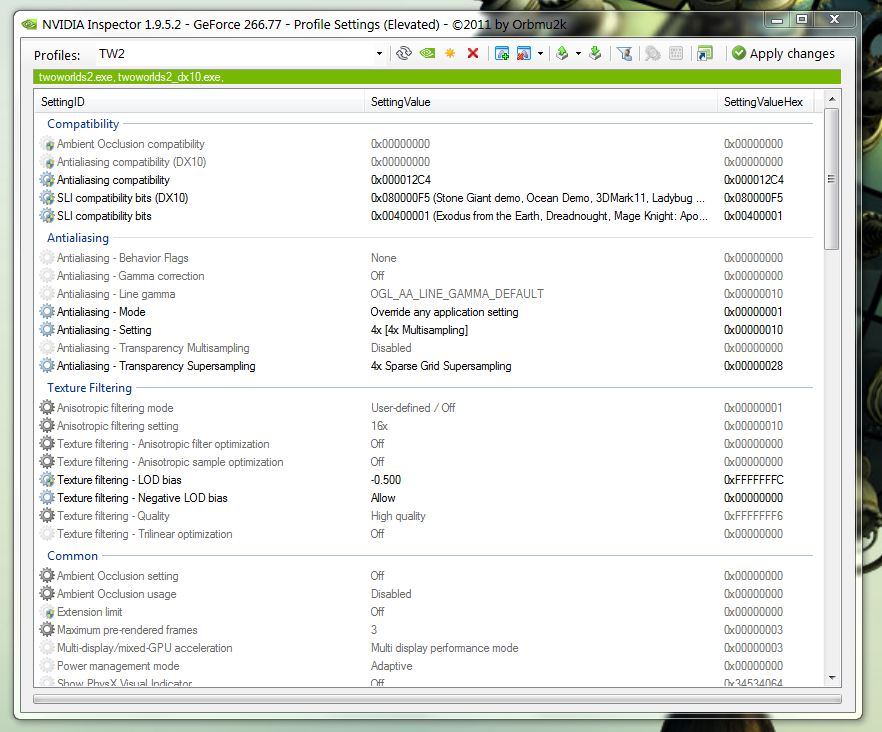
Task: Select the Power management mode row
Action: pos(425,666)
